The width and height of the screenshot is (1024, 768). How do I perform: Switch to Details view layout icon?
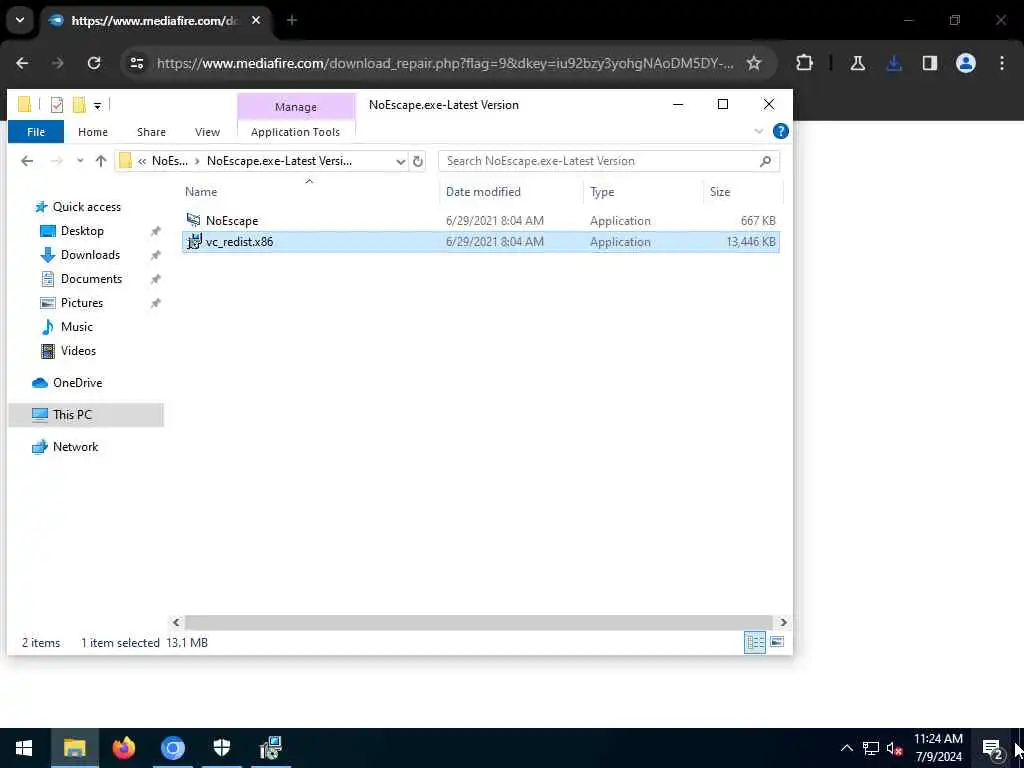tap(755, 643)
